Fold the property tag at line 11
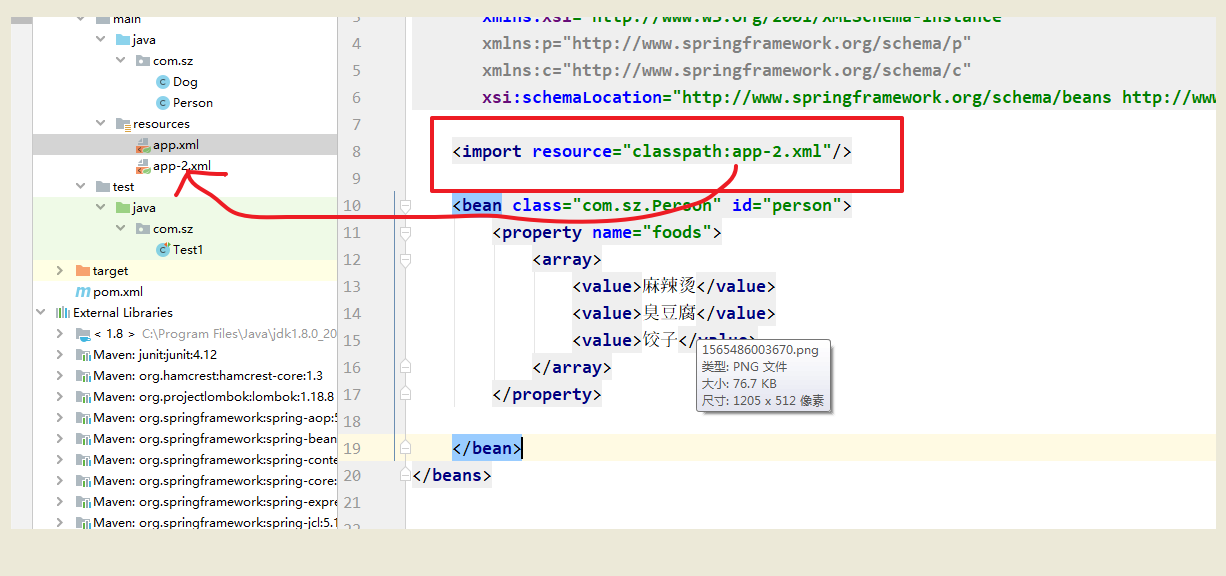 point(405,233)
